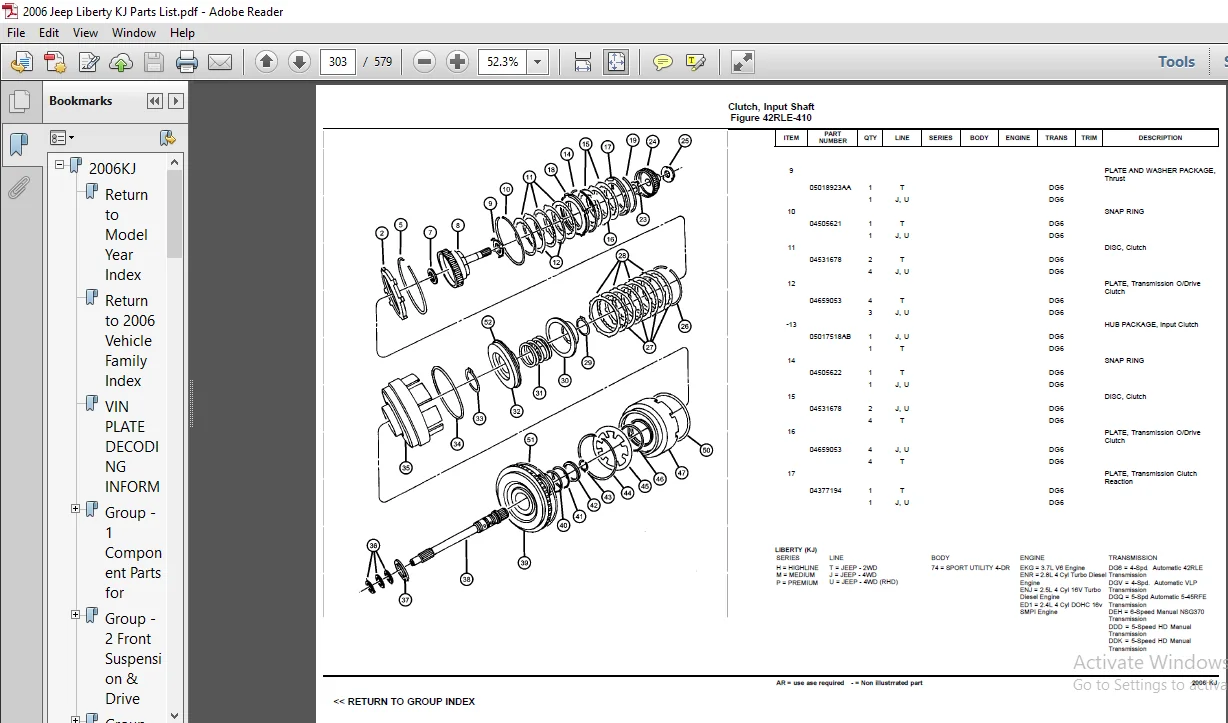1228x723 pixels.
Task: Click the PLATE AND WASHER PACKAGE description
Action: pyautogui.click(x=1159, y=174)
